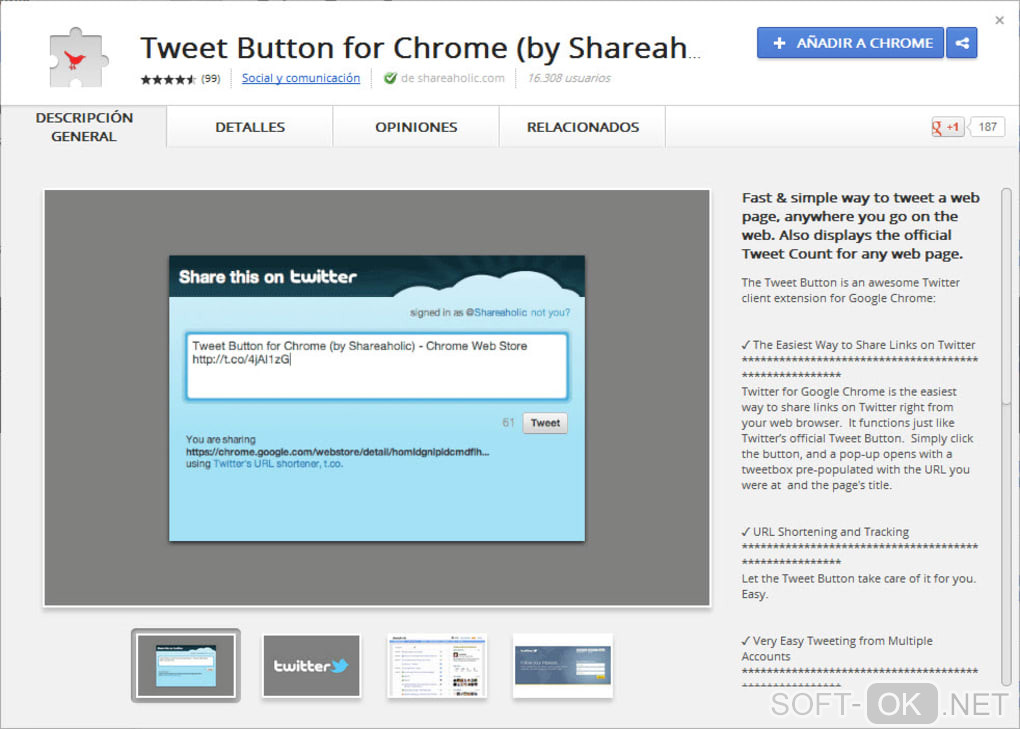Select the twitter logo thumbnail

[311, 666]
